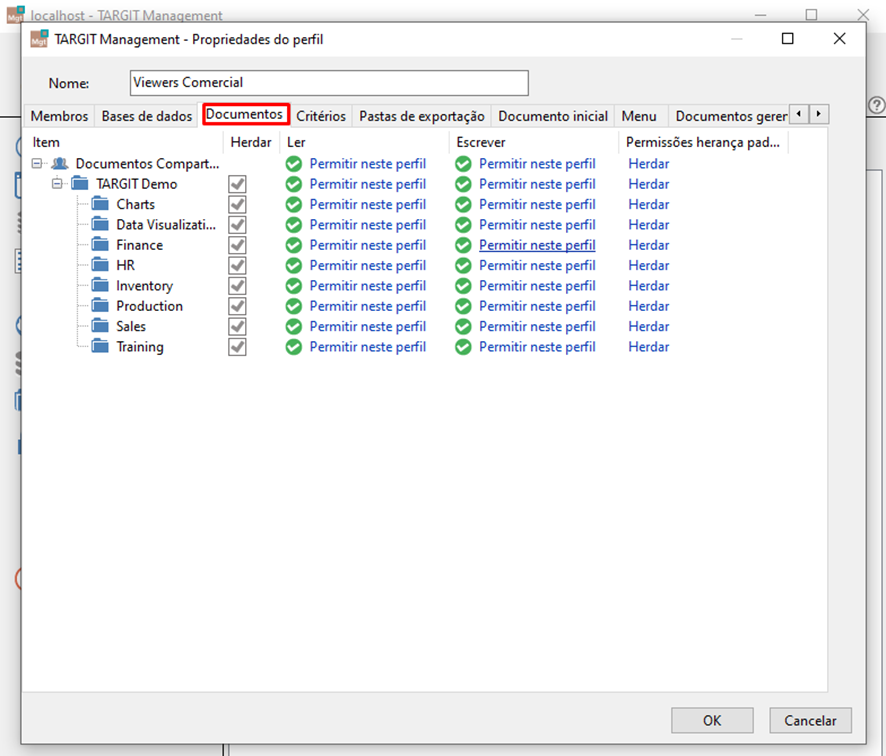Viewport: 886px width, 756px height.
Task: Click Escrever 'Permitir neste perfil' for Documentos Compart...
Action: click(x=537, y=163)
